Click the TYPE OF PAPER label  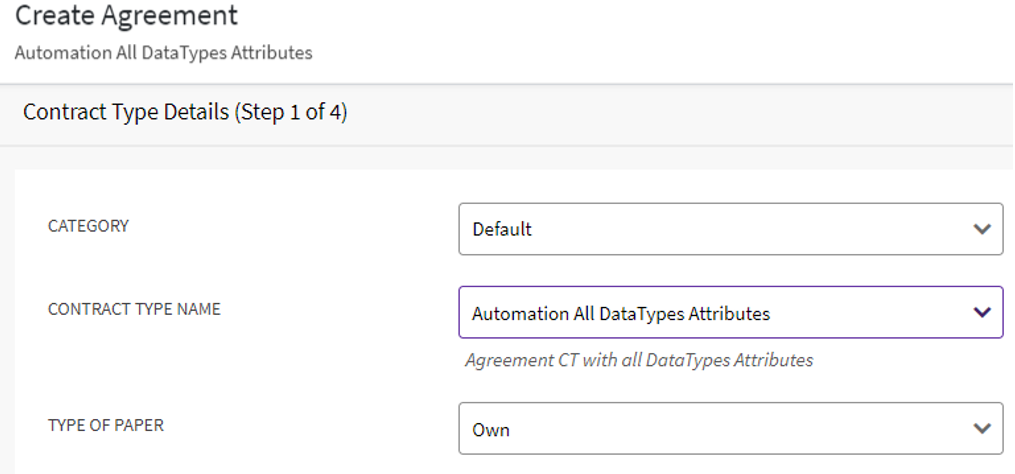click(106, 425)
